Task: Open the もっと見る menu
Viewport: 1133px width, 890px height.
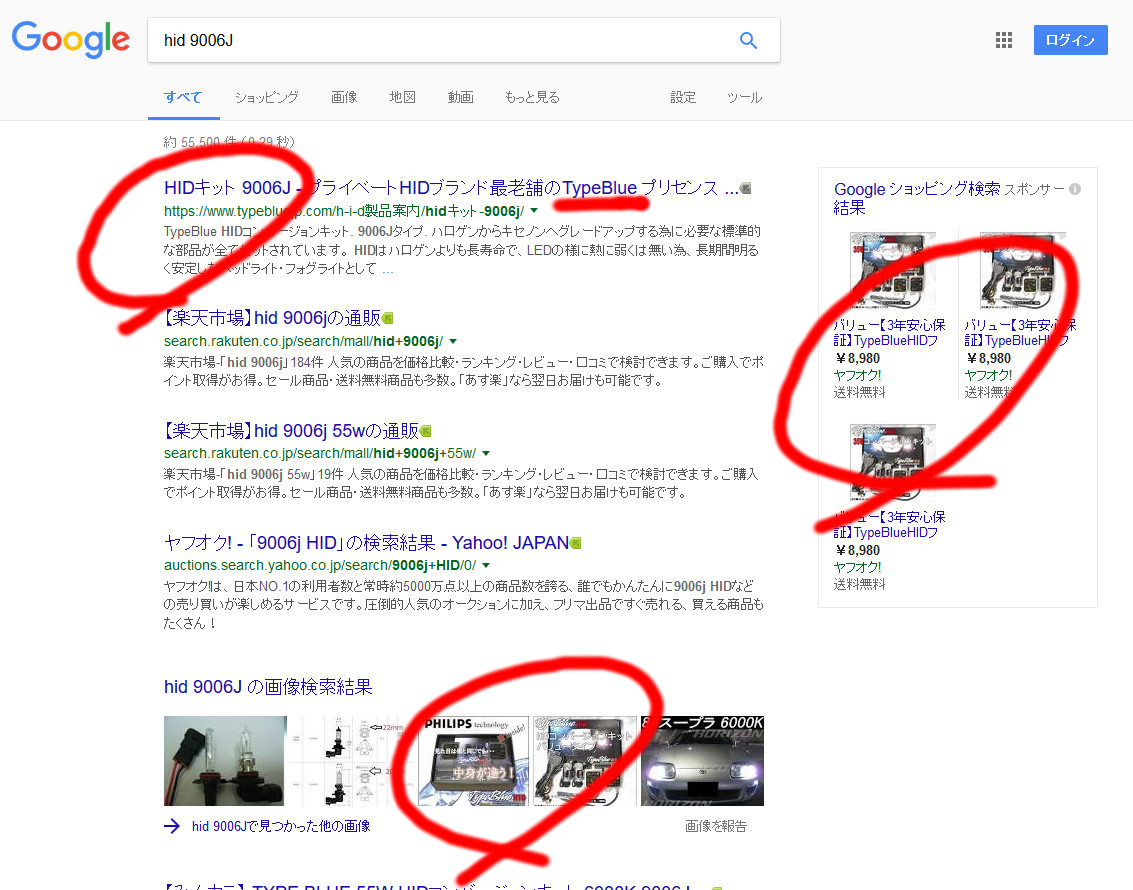Action: pyautogui.click(x=532, y=97)
